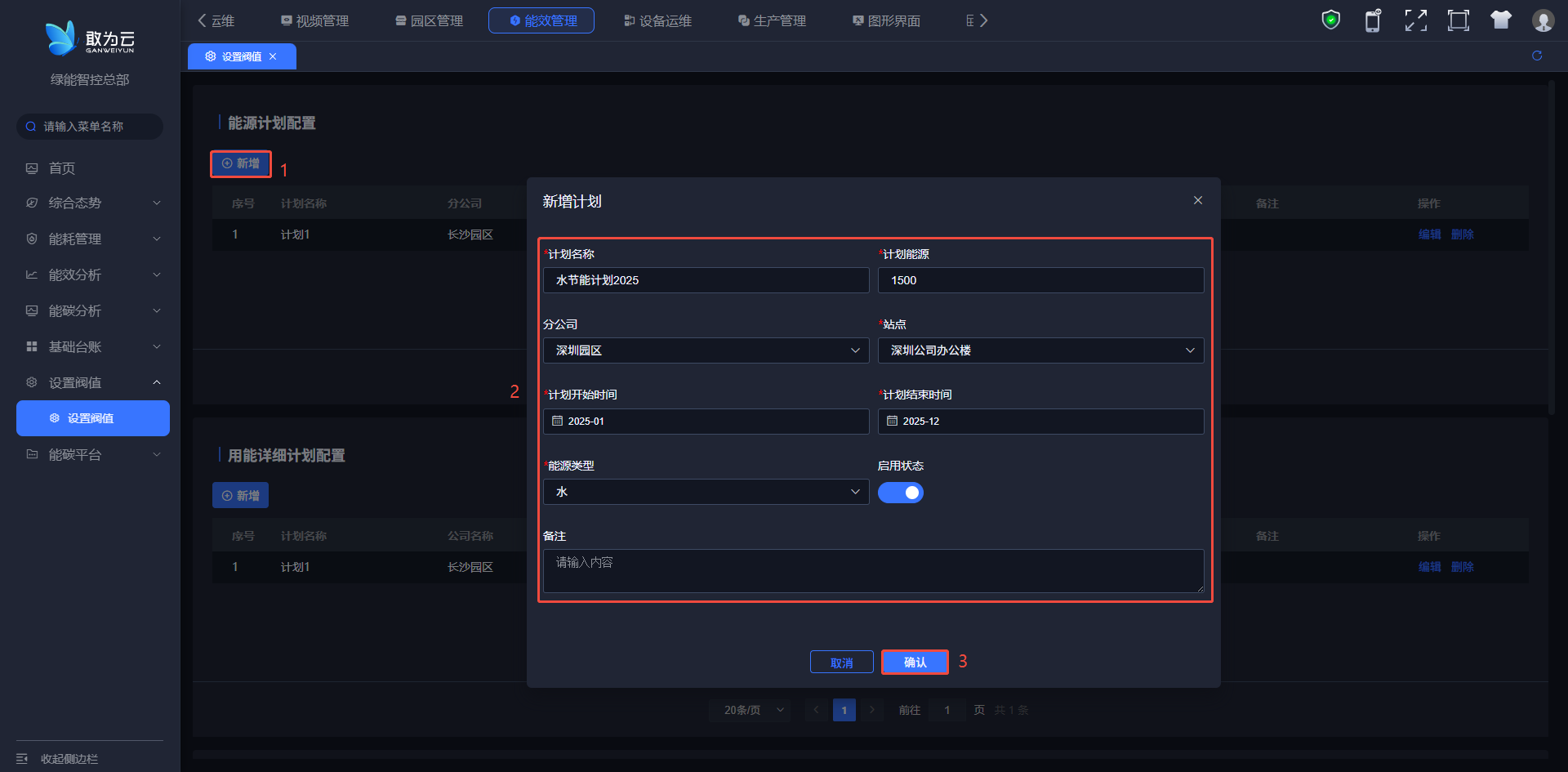Select the 能效管理 top menu
This screenshot has height=772, width=1568.
[541, 20]
